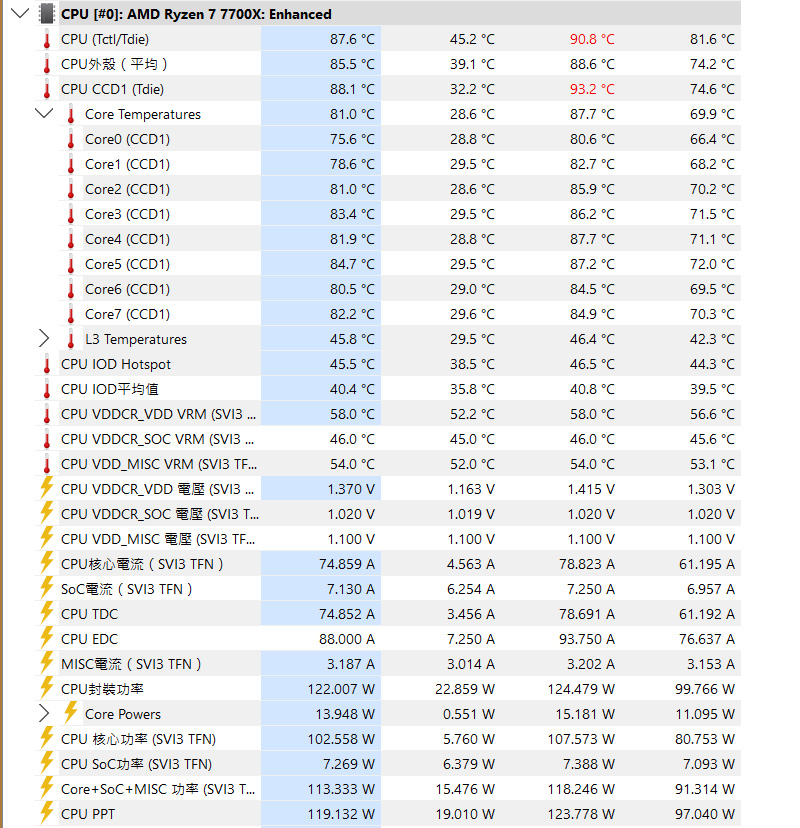Image resolution: width=800 pixels, height=828 pixels.
Task: Click the red 93.2 °C maximum value
Action: [592, 89]
